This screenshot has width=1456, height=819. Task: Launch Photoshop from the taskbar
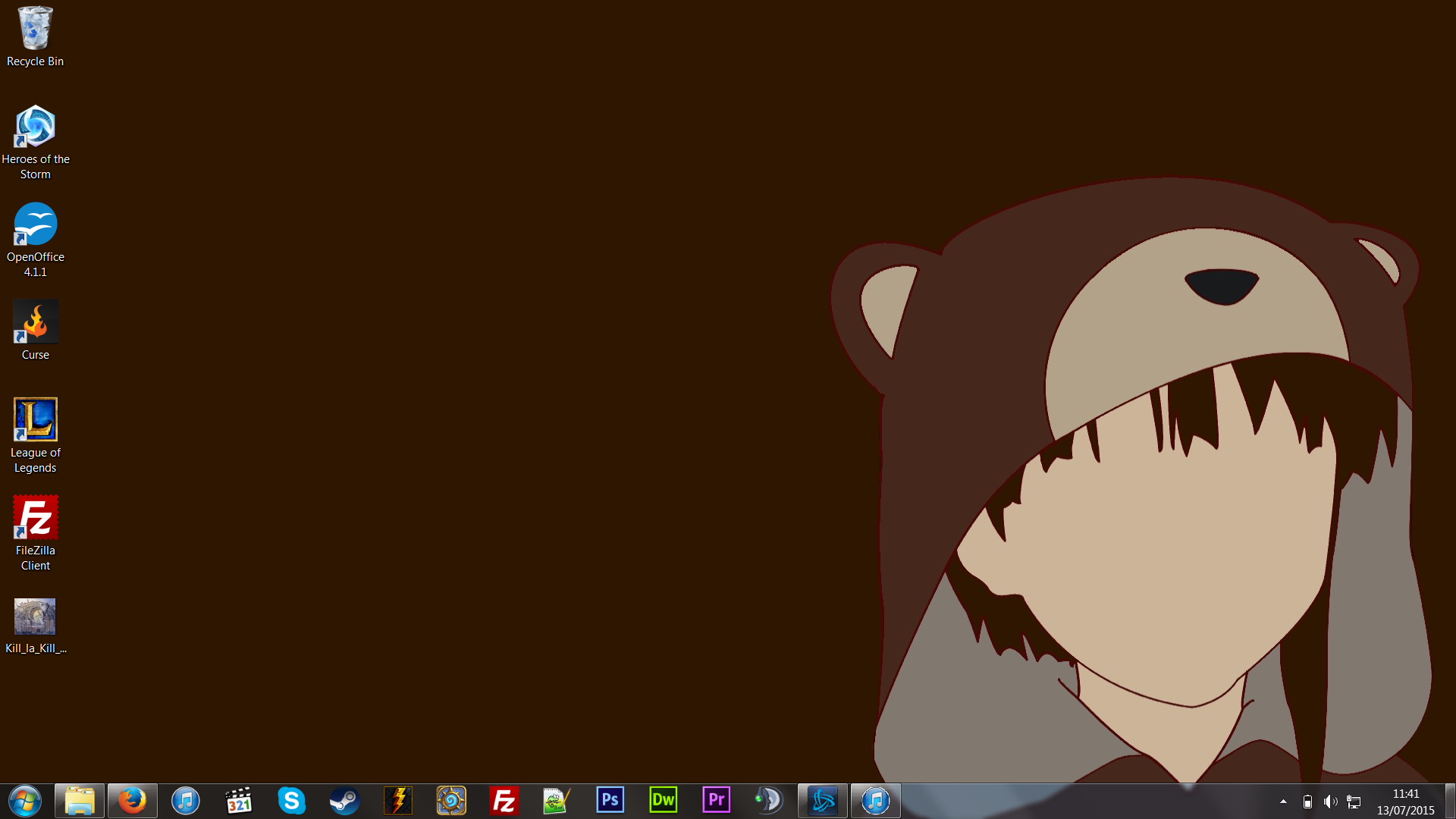(x=610, y=801)
